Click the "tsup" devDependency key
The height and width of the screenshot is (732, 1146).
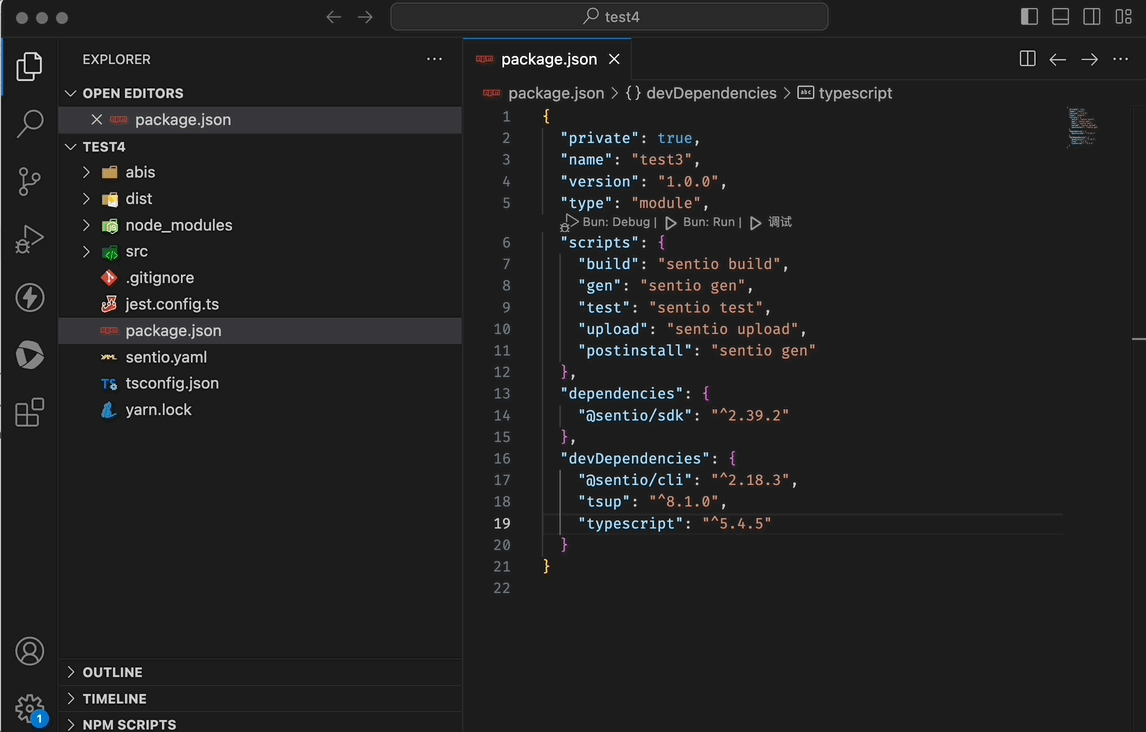pos(604,502)
